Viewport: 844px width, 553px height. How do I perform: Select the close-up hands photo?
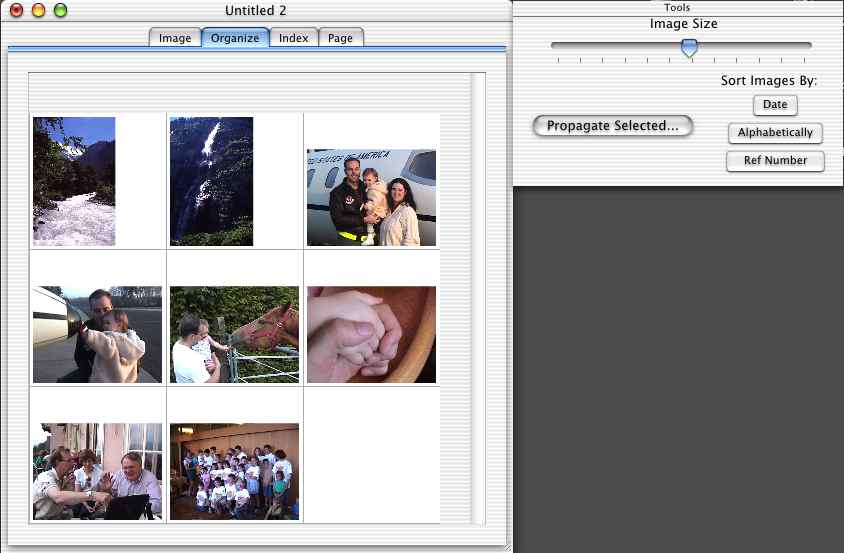click(371, 335)
